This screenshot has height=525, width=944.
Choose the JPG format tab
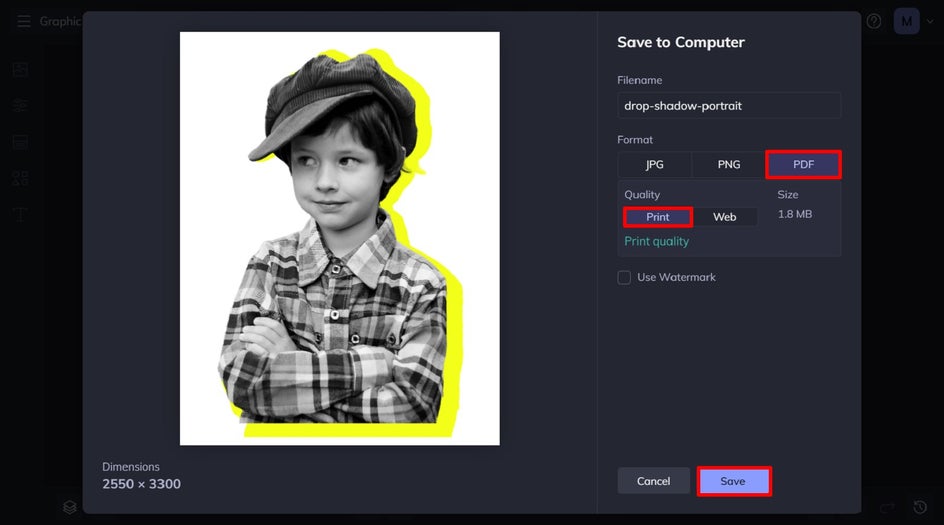[654, 164]
